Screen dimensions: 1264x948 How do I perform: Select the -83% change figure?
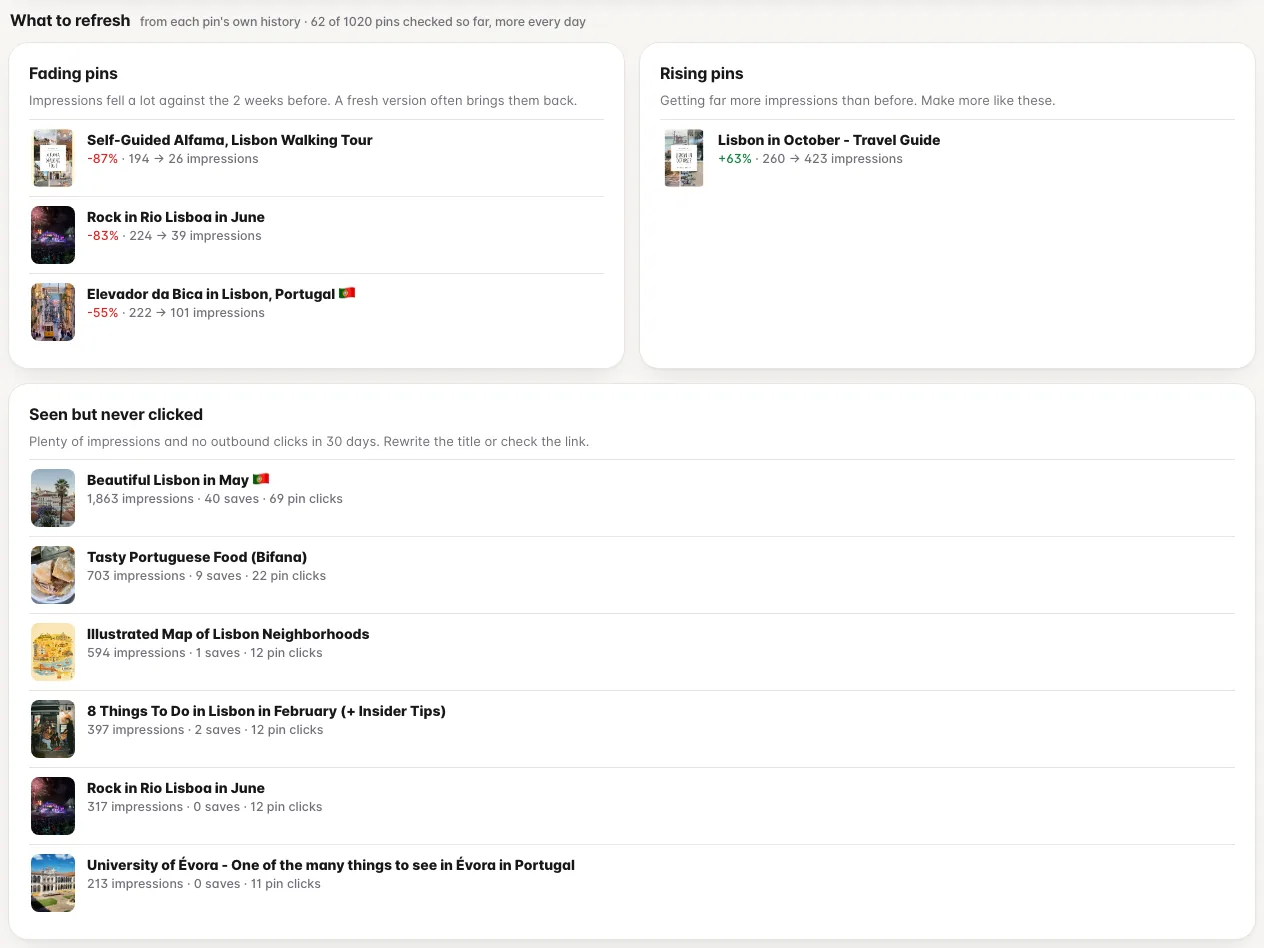(x=102, y=236)
